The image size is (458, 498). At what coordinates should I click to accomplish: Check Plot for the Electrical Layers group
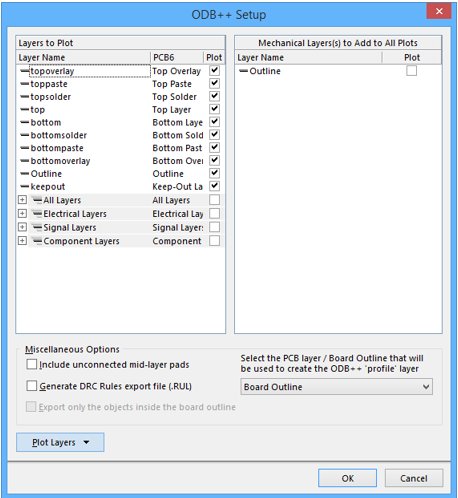214,213
